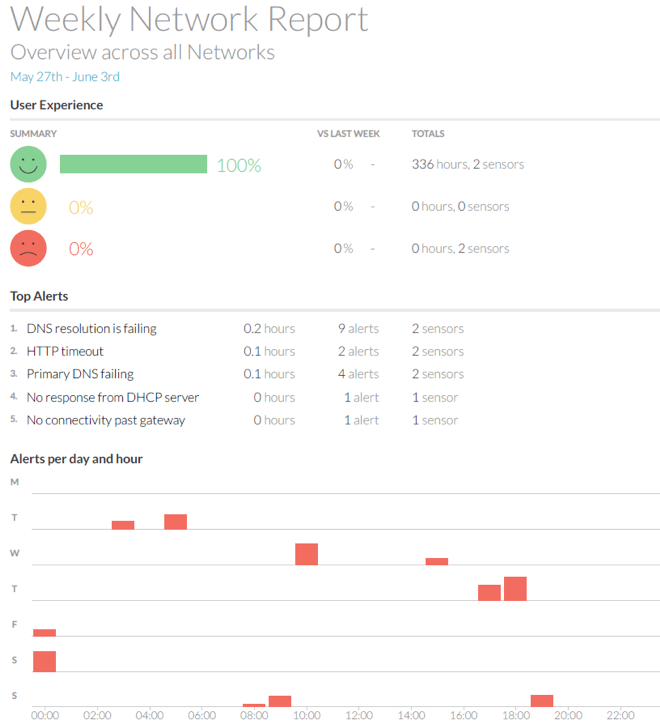The image size is (660, 727).
Task: Click the Friday 00:00 alert bar
Action: tap(44, 632)
